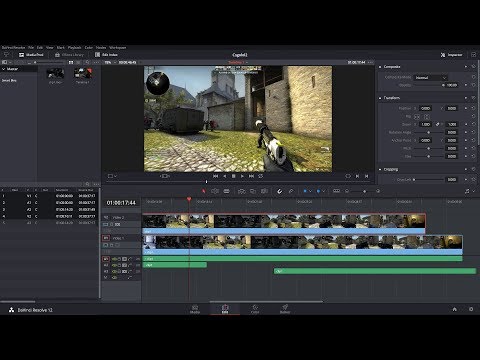Switch media pool to thumbnail view
This screenshot has width=480, height=360.
(71, 62)
